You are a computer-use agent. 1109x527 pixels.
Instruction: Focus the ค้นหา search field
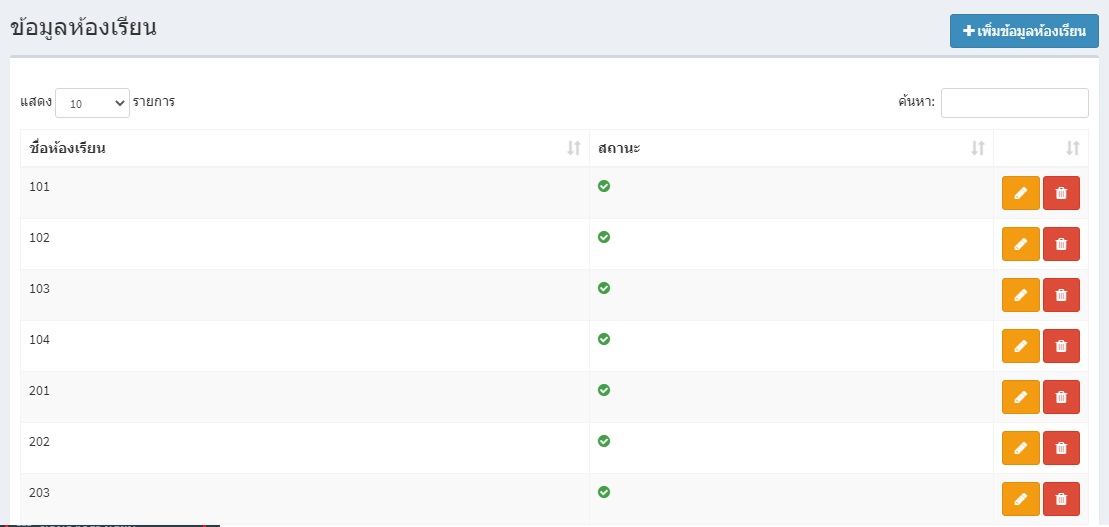click(1014, 103)
